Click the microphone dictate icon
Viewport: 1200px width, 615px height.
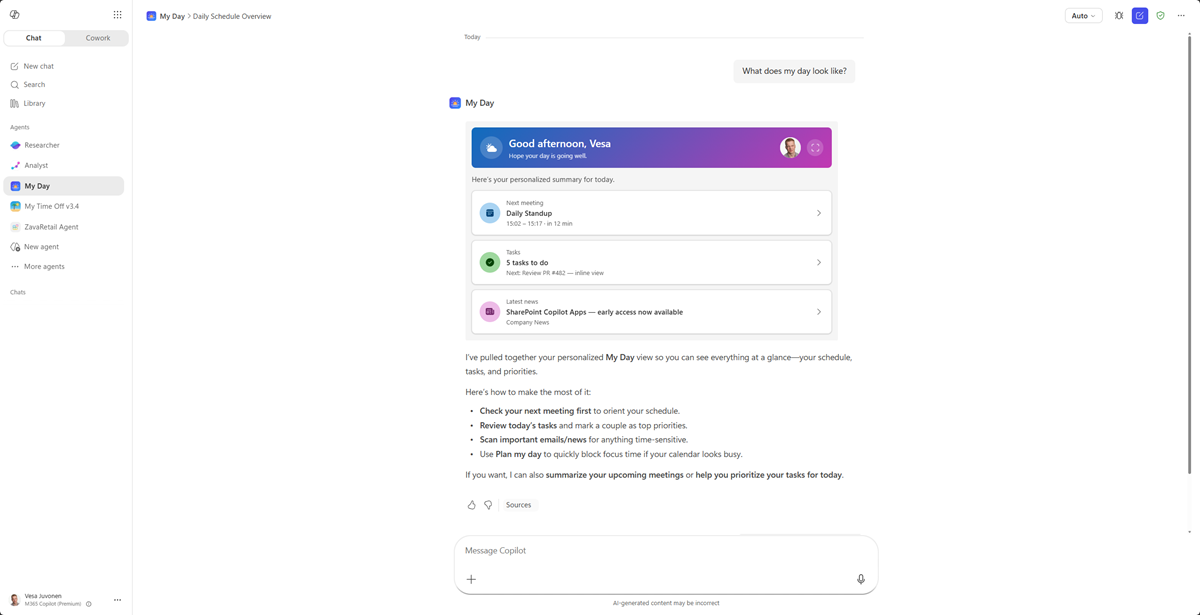861,579
